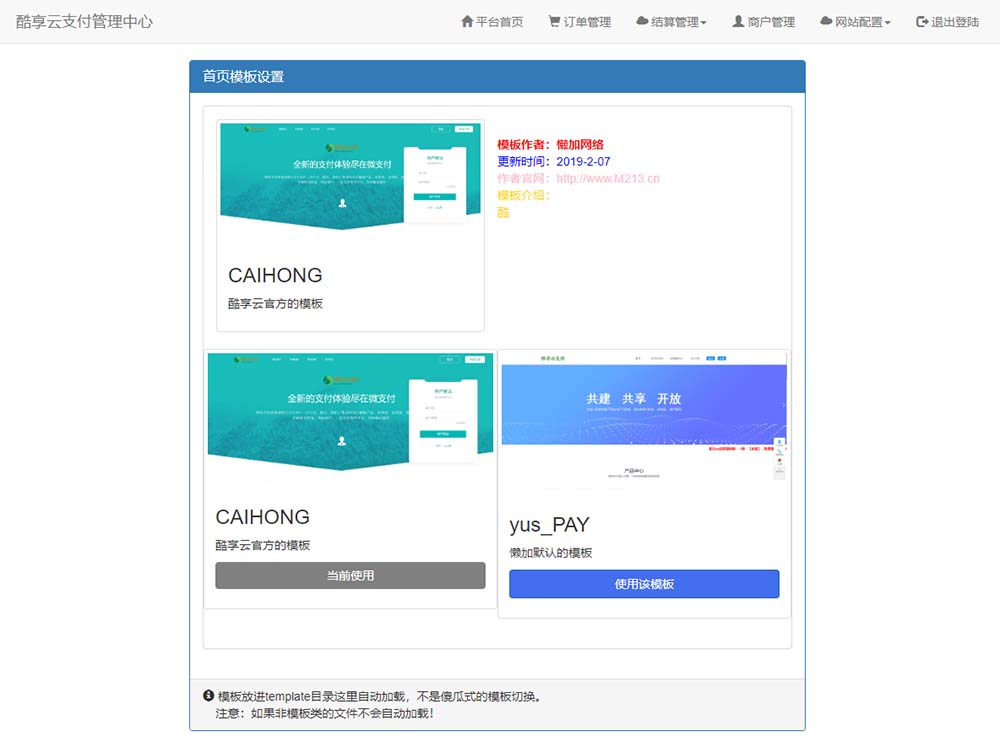Click the shopping cart icon for 订单管理

554,22
